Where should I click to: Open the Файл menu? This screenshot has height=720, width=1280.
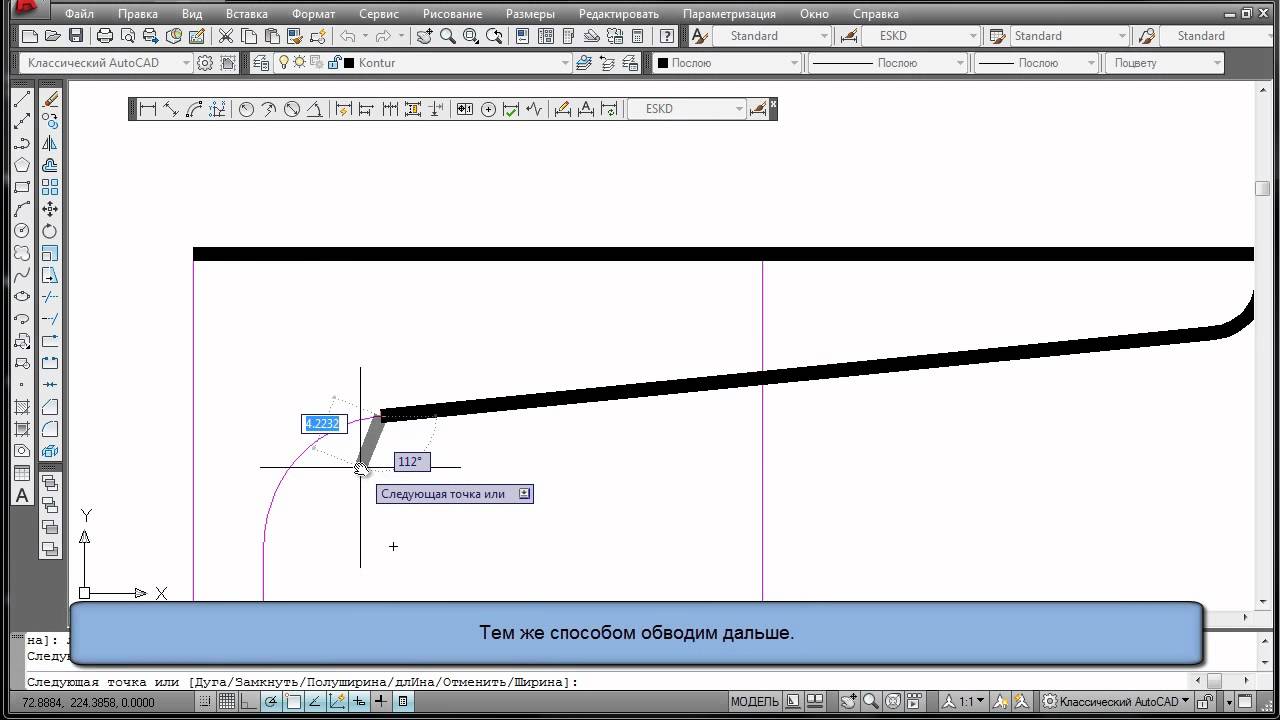pyautogui.click(x=79, y=14)
